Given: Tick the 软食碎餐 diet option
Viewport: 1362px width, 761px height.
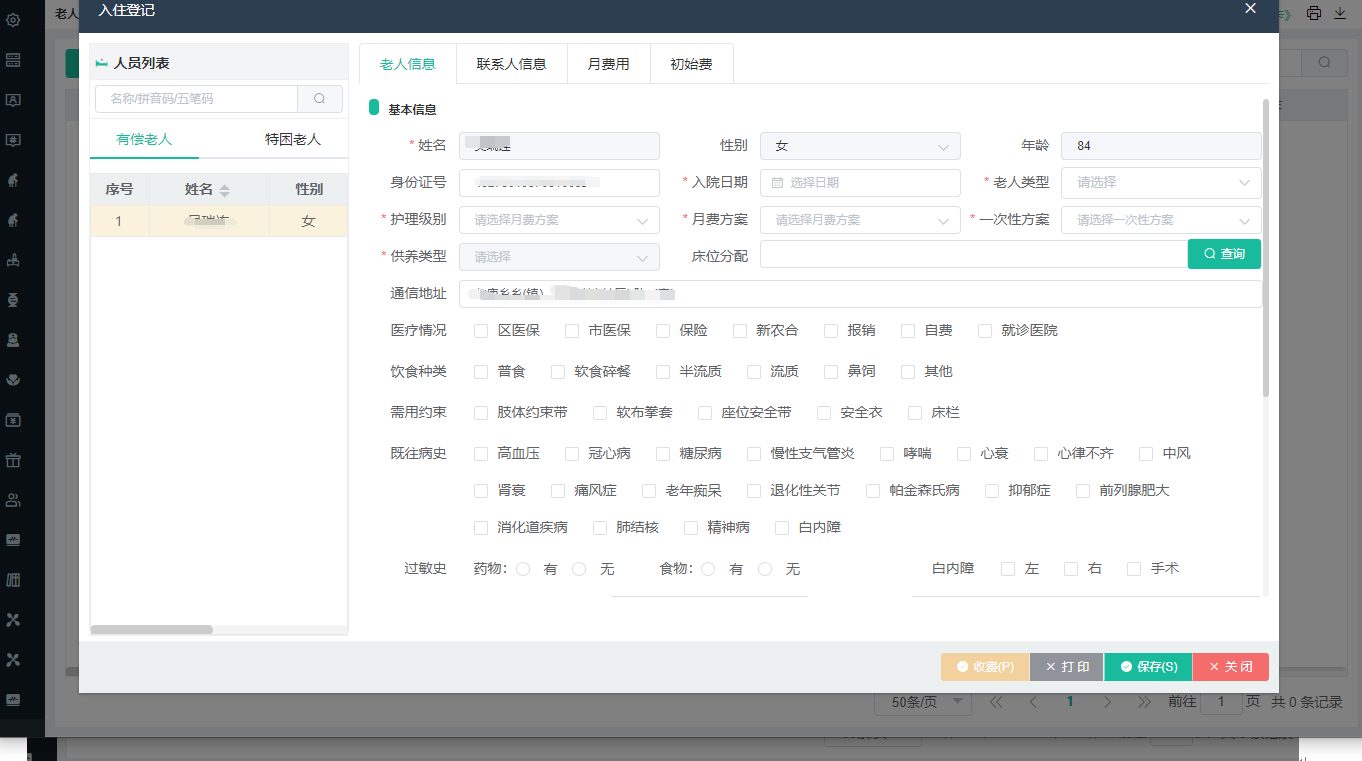Looking at the screenshot, I should point(558,371).
